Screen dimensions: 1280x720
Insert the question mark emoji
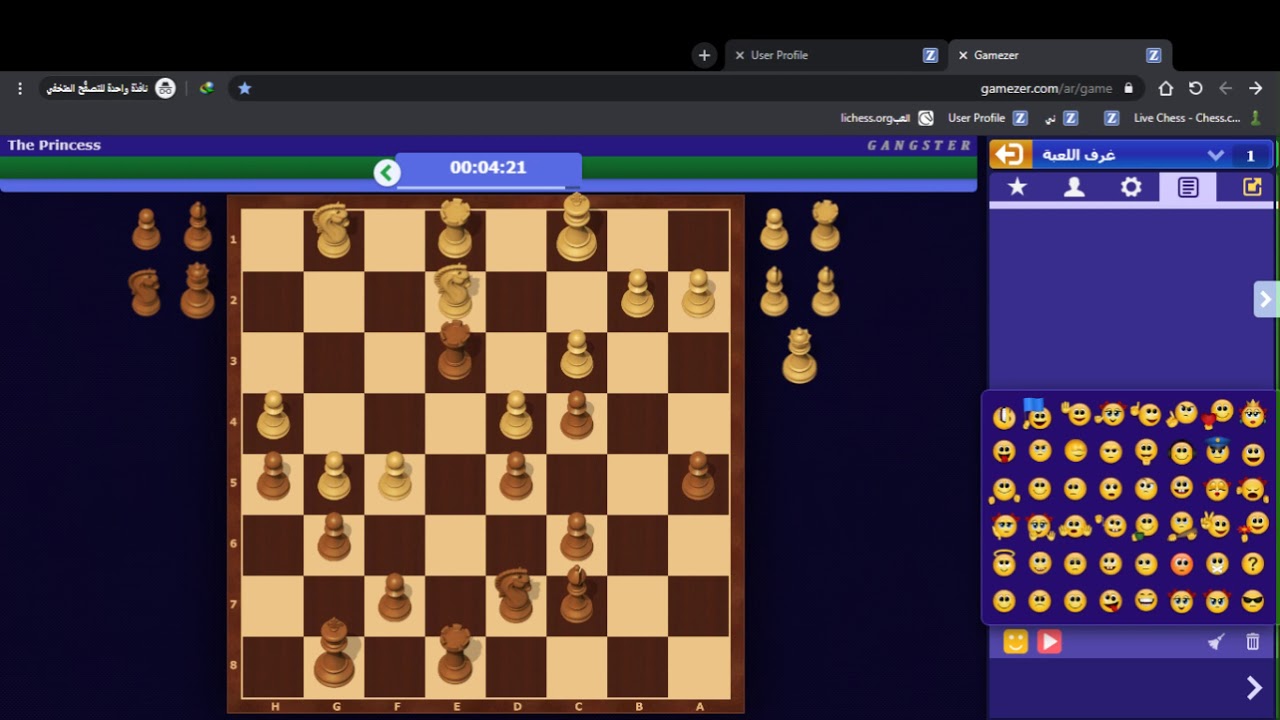coord(1252,564)
